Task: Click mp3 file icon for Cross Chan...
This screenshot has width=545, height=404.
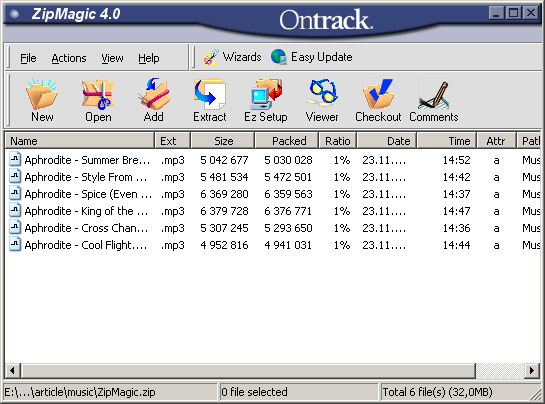Action: click(15, 227)
